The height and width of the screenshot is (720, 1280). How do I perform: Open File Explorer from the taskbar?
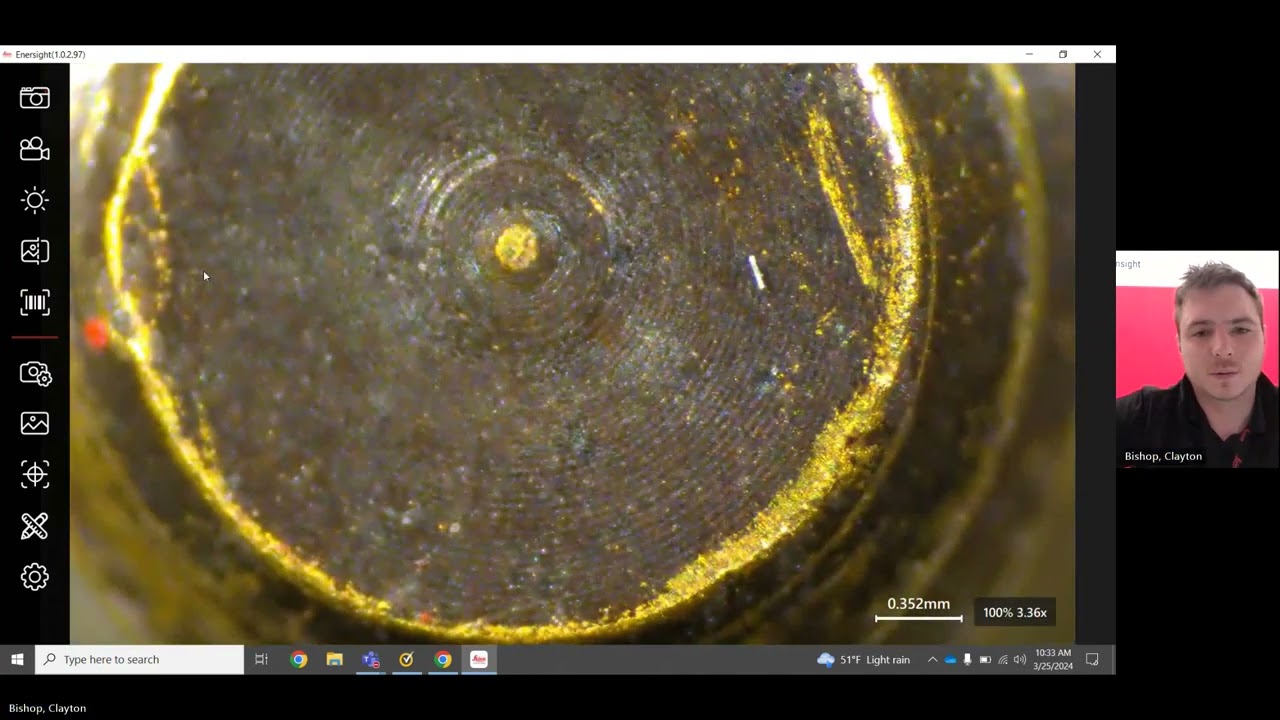tap(334, 659)
